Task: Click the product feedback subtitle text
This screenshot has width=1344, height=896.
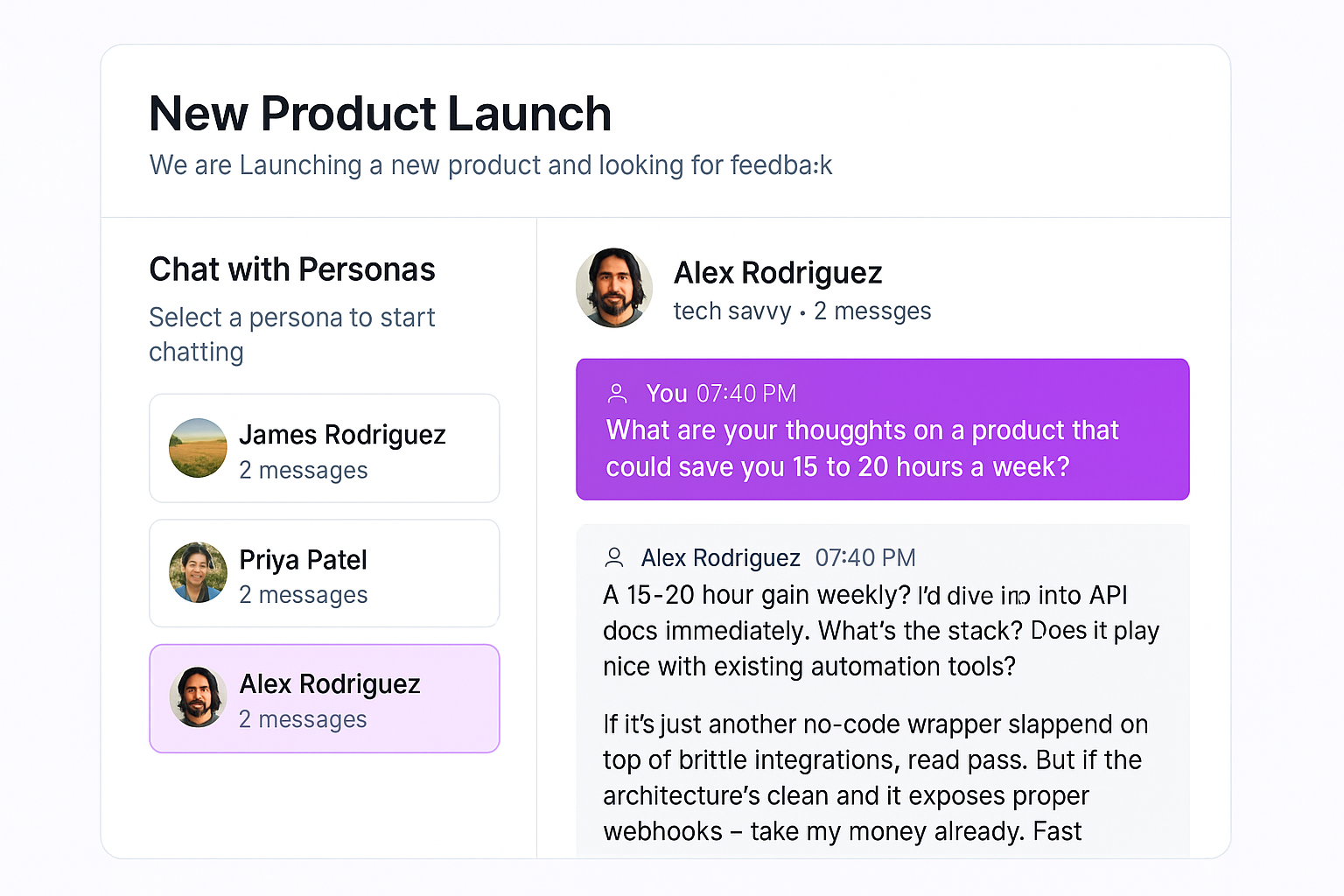Action: point(490,165)
